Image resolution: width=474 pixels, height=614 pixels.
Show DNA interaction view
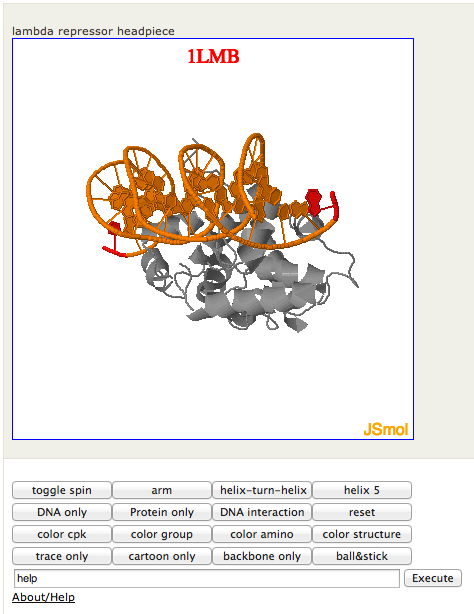point(262,512)
